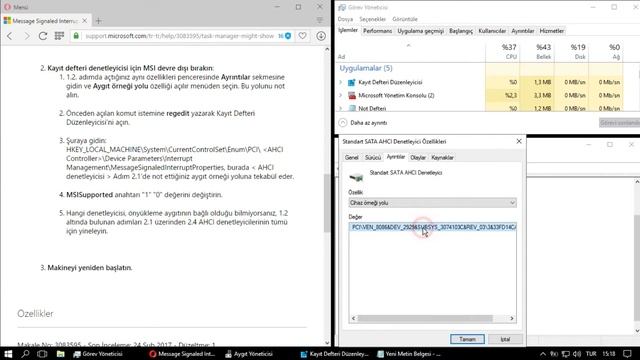Open the Windows Start menu

click(x=8, y=354)
